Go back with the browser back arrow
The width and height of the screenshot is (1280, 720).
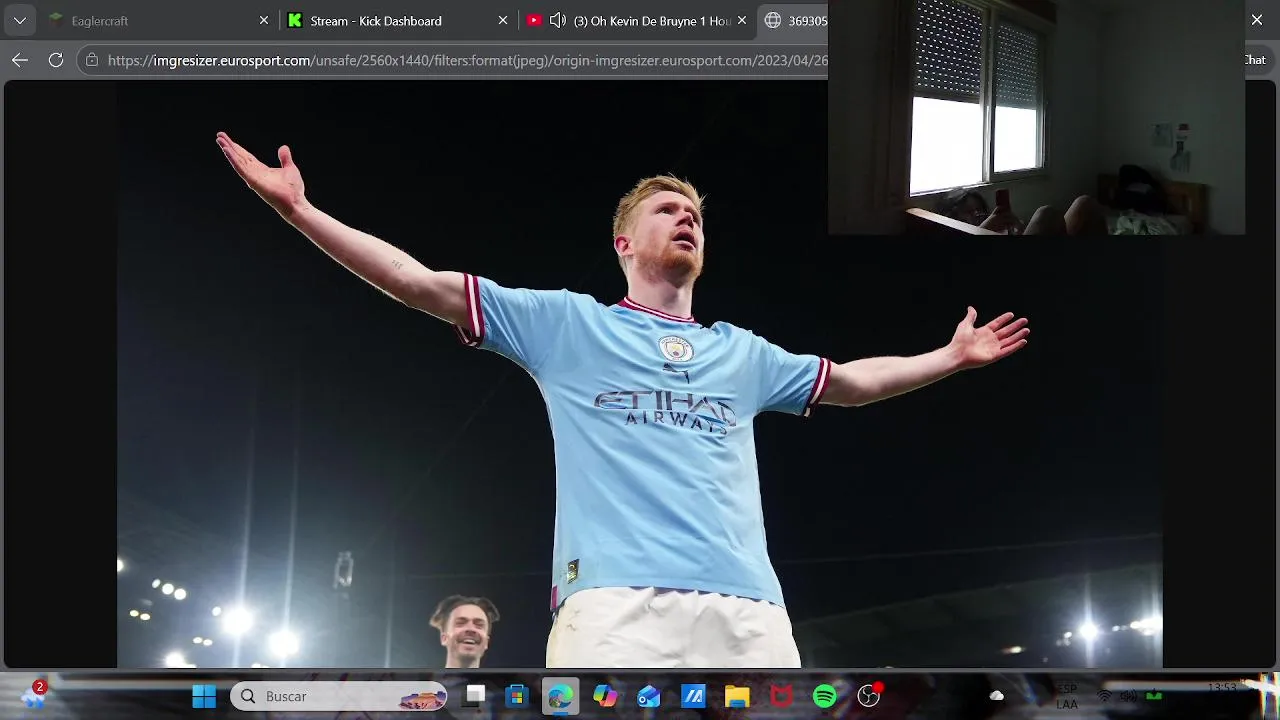[x=20, y=60]
